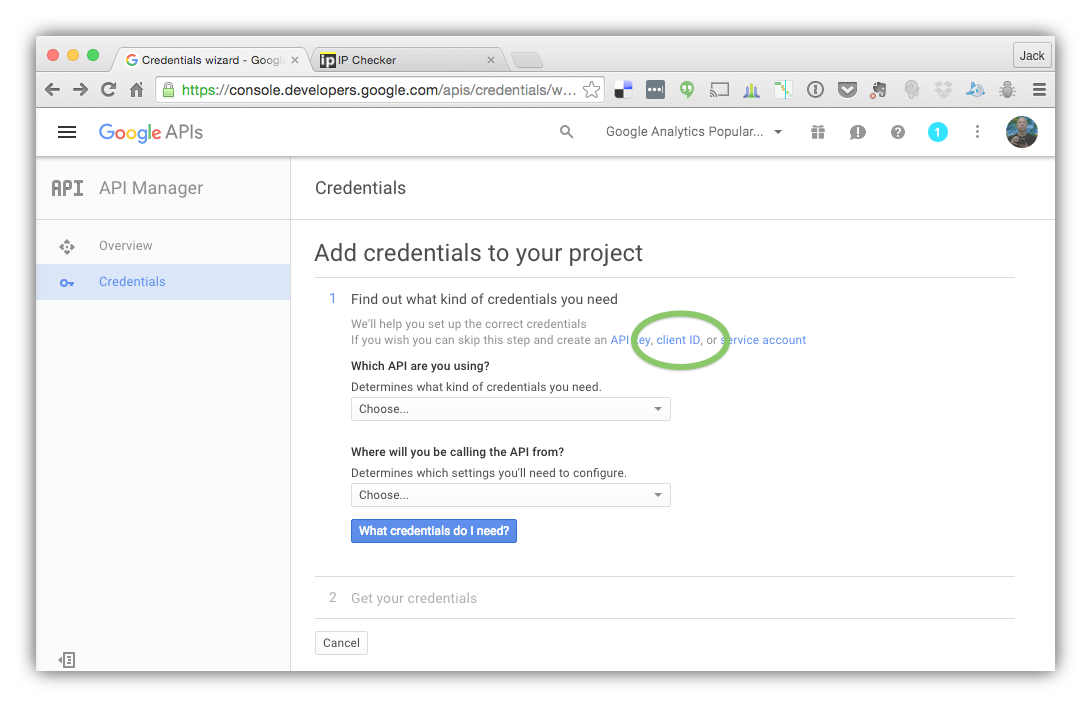Image resolution: width=1091 pixels, height=707 pixels.
Task: Open the help question mark icon
Action: 898,132
